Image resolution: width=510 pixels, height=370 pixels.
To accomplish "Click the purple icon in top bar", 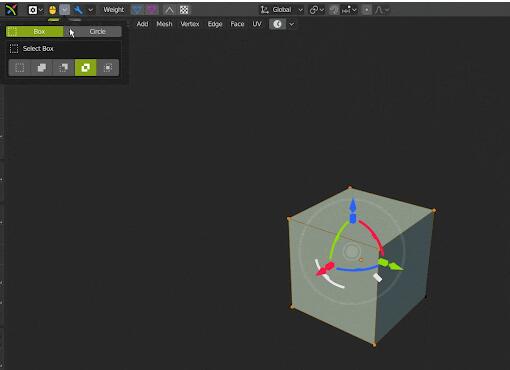I will [x=152, y=10].
